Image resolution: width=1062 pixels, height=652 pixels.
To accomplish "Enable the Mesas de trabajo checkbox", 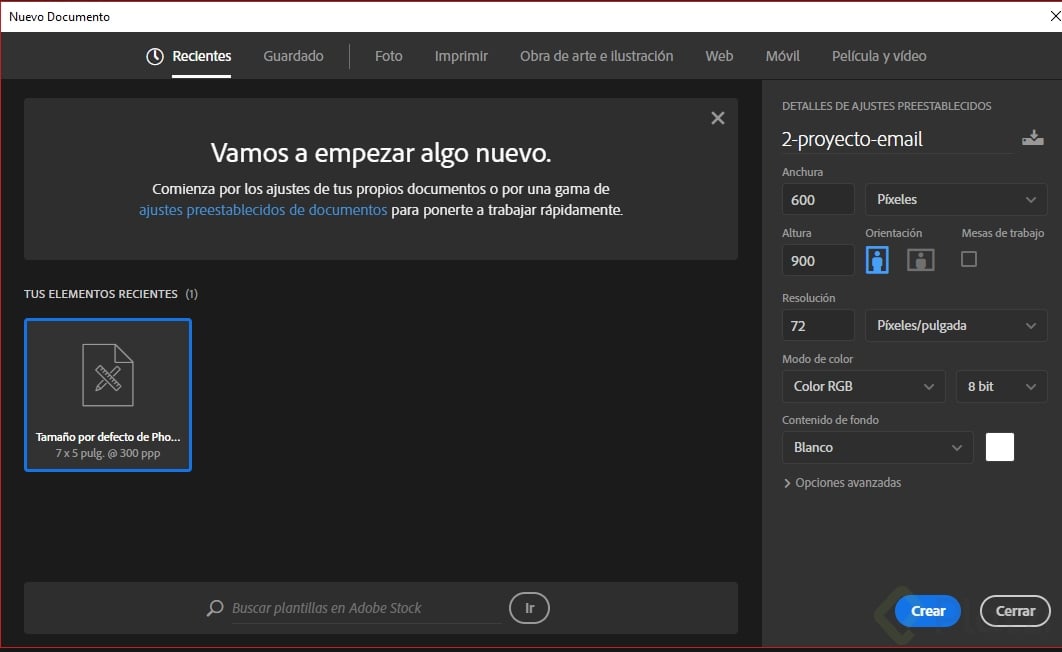I will point(967,258).
